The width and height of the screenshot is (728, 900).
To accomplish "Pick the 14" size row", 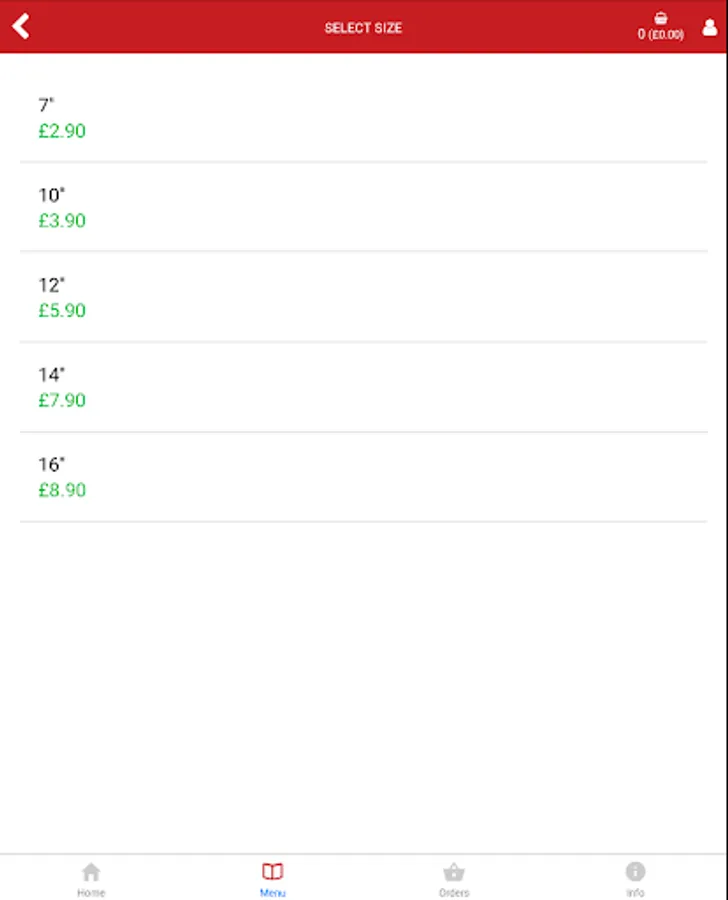I will point(363,387).
